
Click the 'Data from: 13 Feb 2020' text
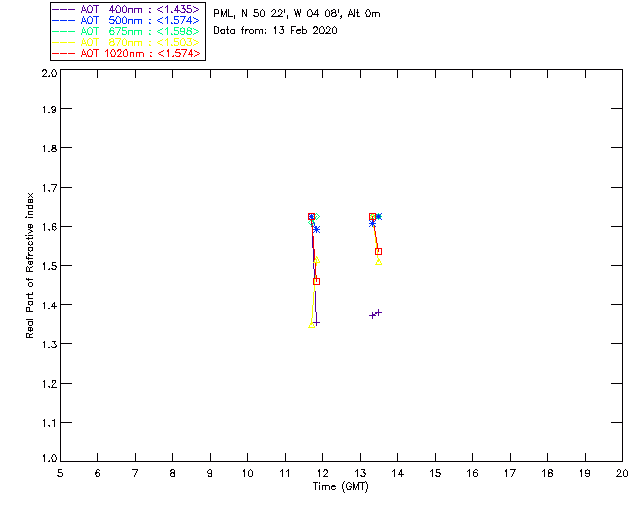(275, 31)
